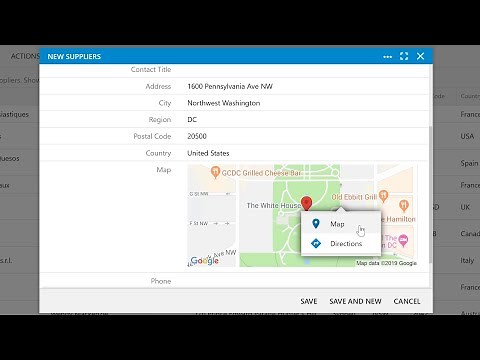This screenshot has width=480, height=360.
Task: Click GCDC Grilled Cheese Bar restaurant icon
Action: pyautogui.click(x=215, y=172)
